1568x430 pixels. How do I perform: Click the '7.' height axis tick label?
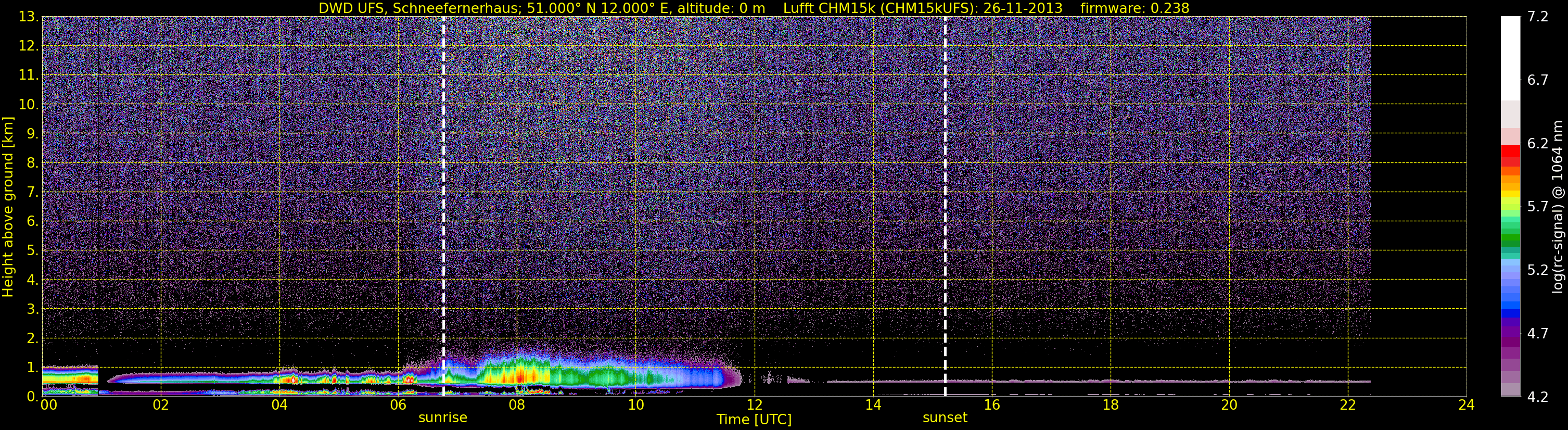32,193
